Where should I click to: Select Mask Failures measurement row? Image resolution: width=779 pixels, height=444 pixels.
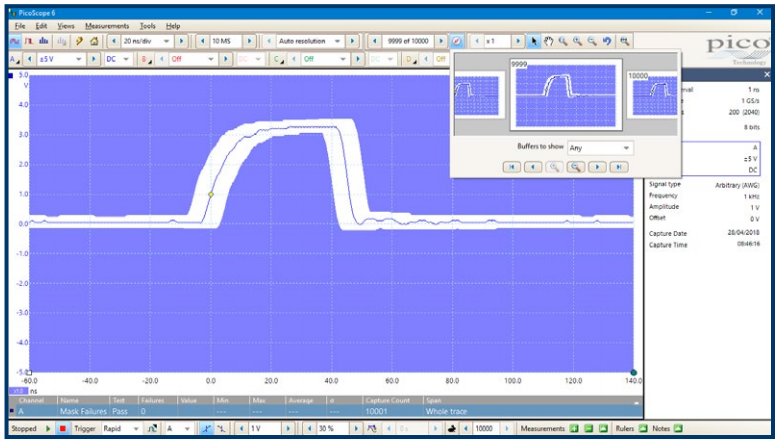click(x=325, y=411)
